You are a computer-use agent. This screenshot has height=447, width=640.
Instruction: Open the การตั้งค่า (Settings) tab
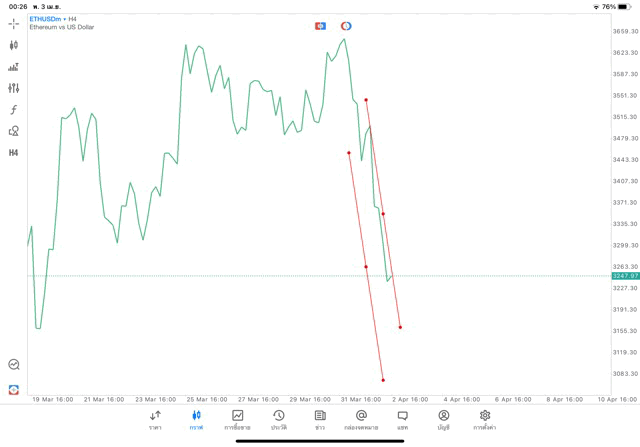(485, 420)
